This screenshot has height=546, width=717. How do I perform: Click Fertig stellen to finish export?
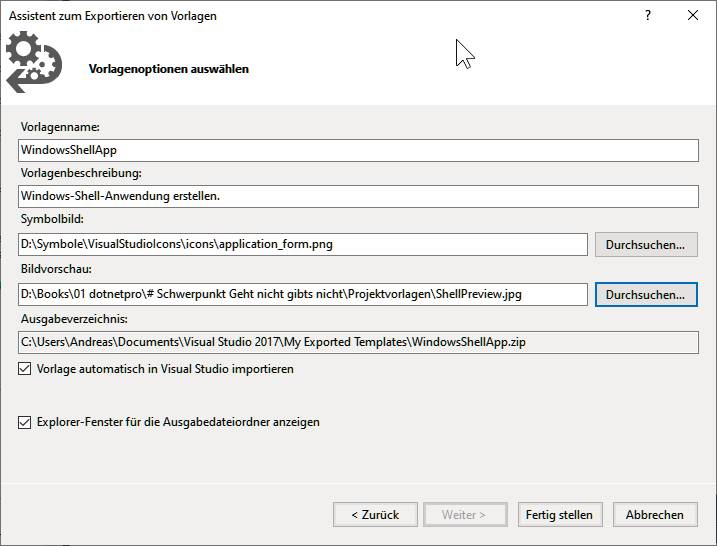[560, 514]
